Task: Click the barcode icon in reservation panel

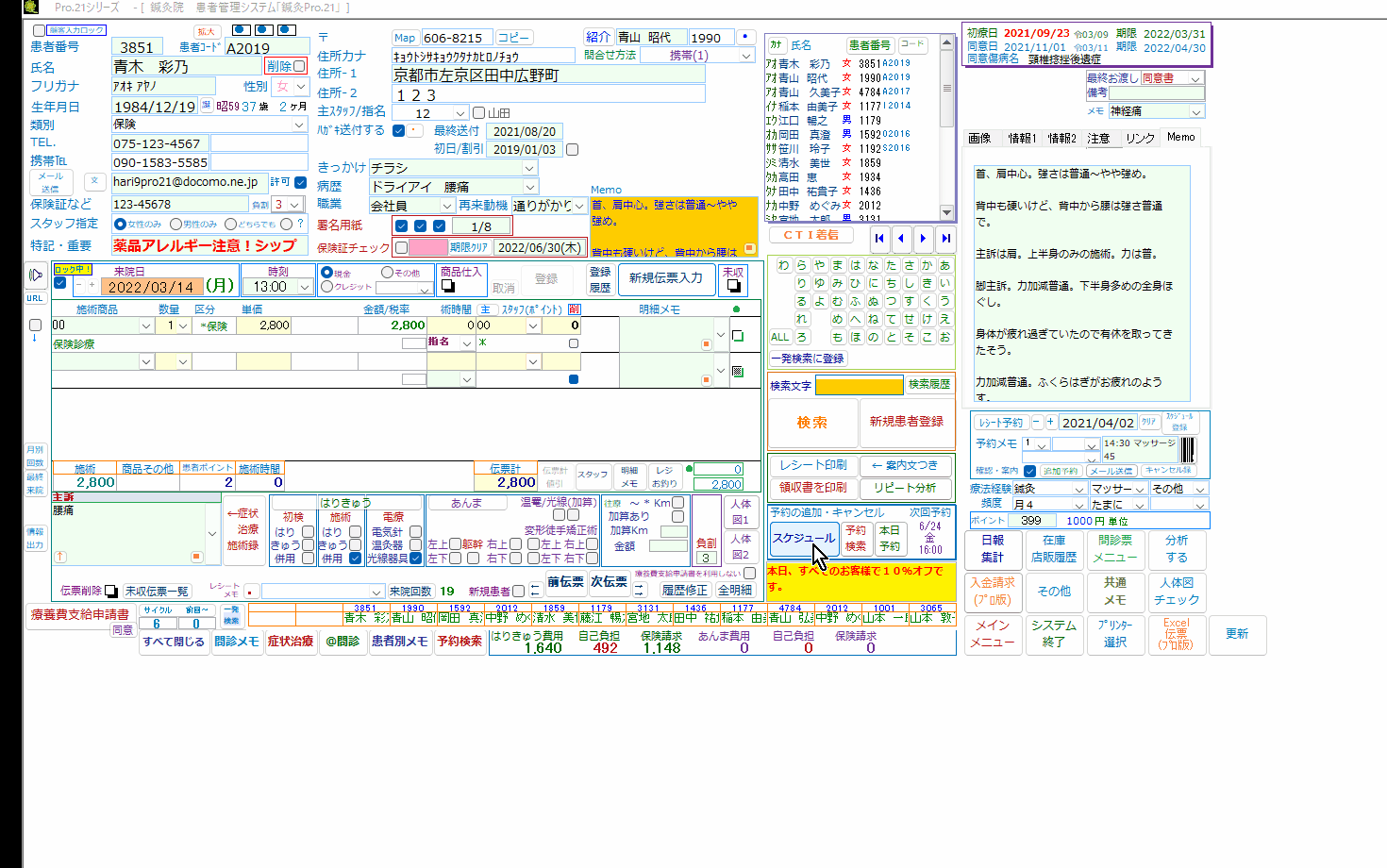Action: (x=1187, y=449)
